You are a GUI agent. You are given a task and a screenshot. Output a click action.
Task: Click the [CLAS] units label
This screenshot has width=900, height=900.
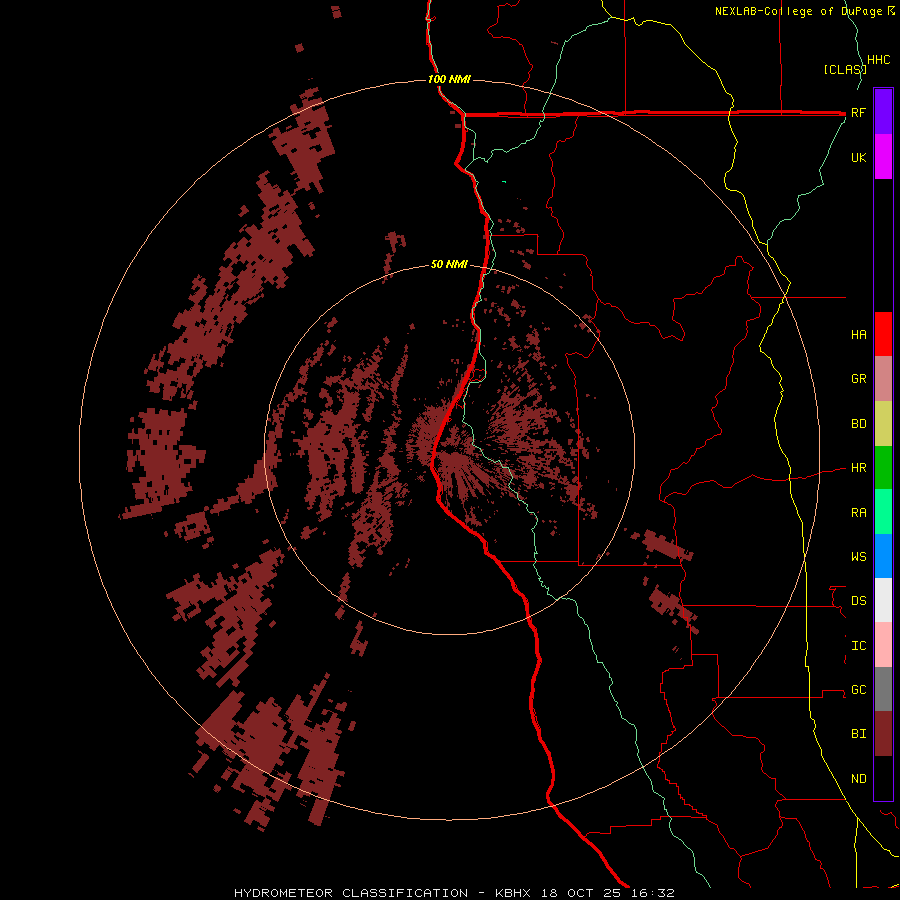tap(845, 69)
